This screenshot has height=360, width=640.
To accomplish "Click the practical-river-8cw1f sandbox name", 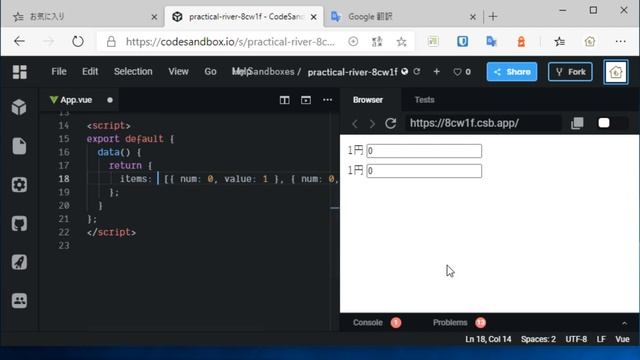I will pyautogui.click(x=352, y=72).
